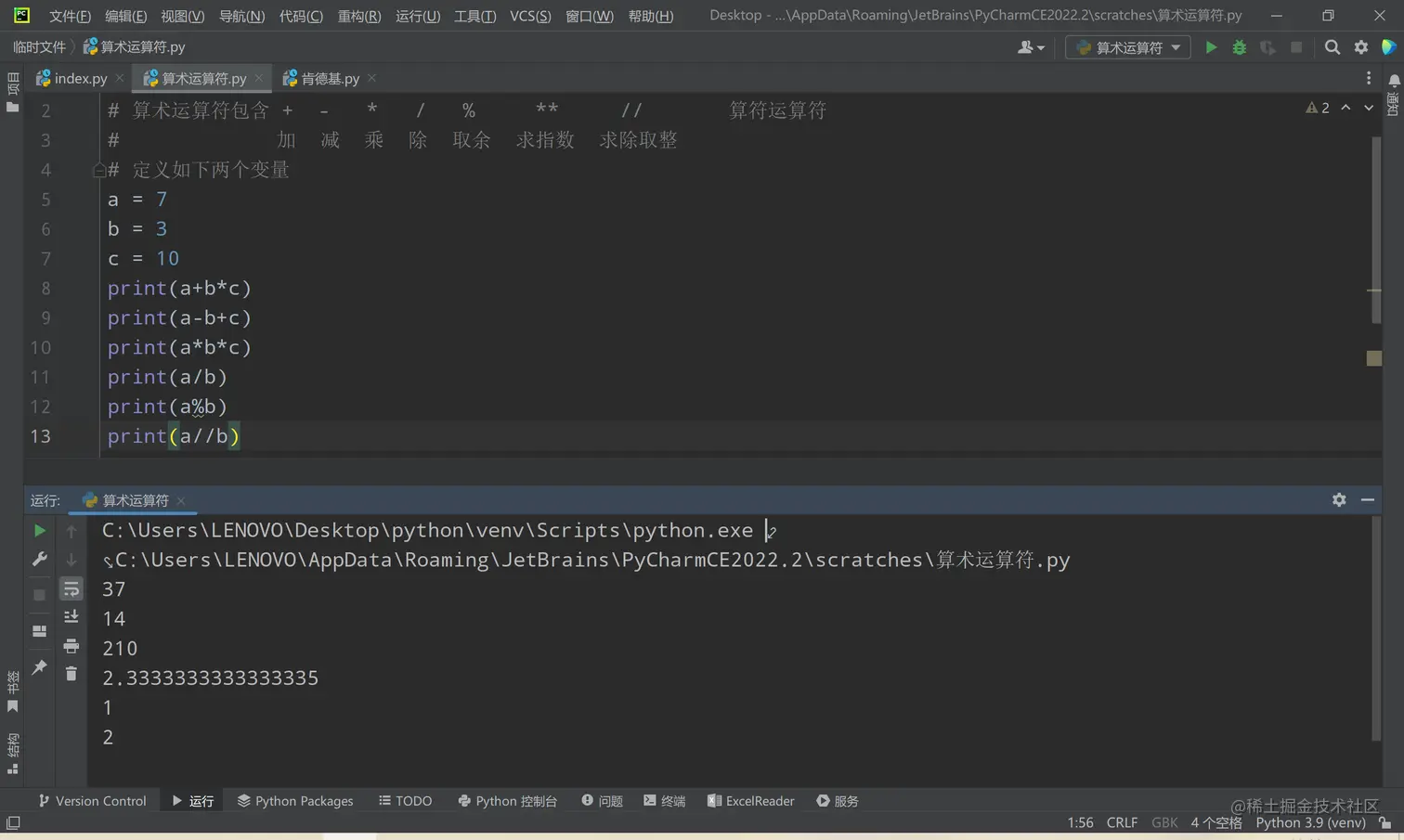Open the 算术运算符 run configuration dropdown
Image resolution: width=1404 pixels, height=840 pixels.
(1128, 47)
